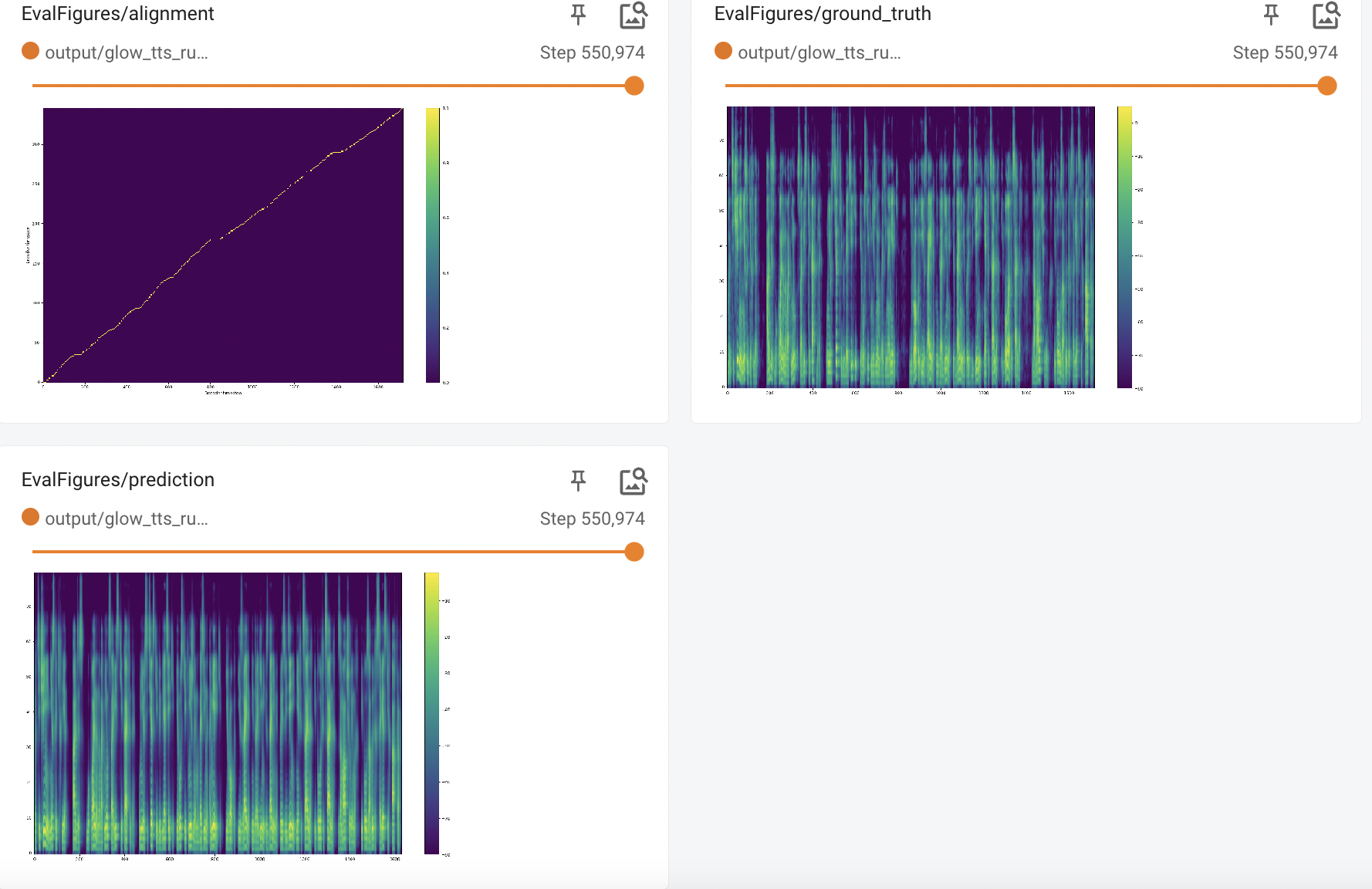This screenshot has height=889, width=1372.
Task: Click the run name on prediction card
Action: coord(127,519)
